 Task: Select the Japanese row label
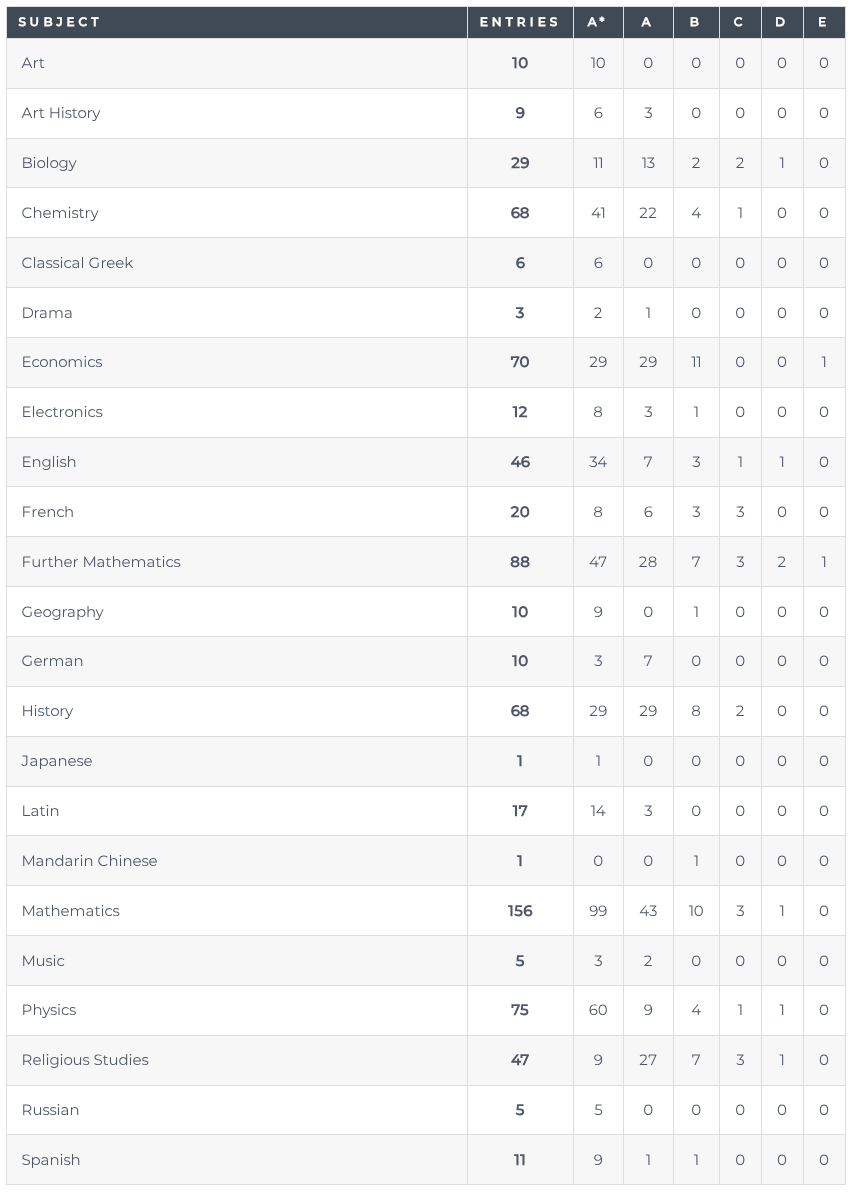coord(57,761)
